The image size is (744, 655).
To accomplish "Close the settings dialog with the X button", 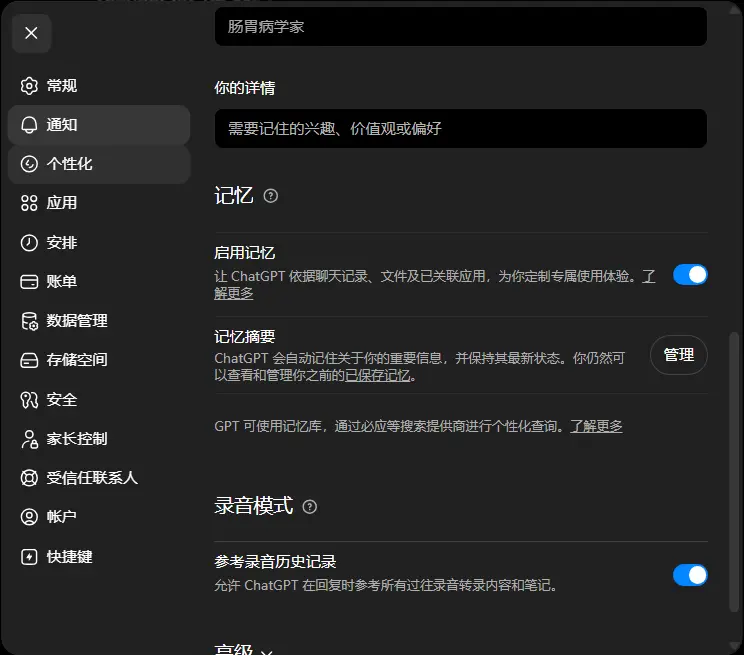I will tap(31, 33).
